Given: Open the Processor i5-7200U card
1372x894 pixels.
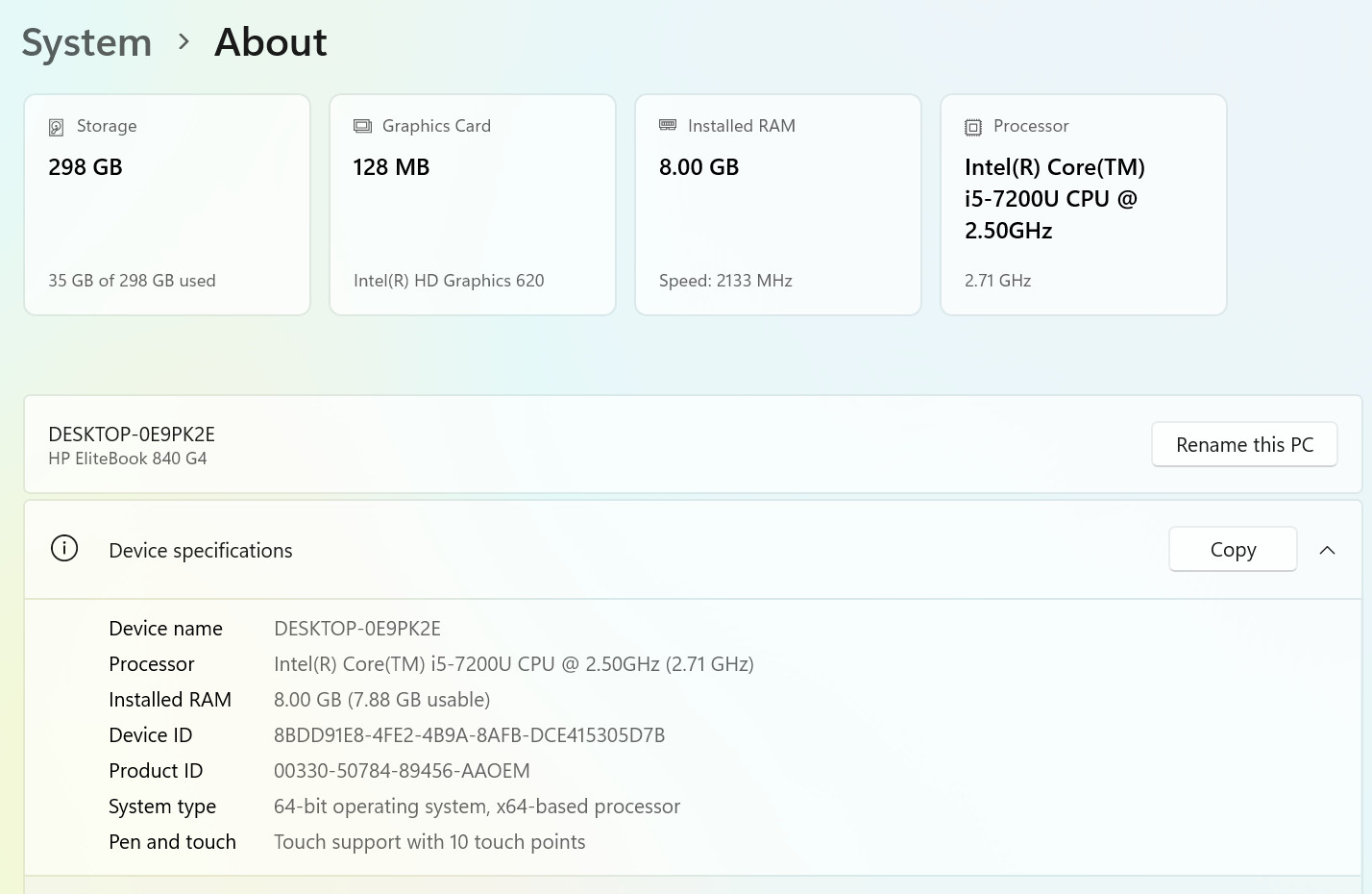Looking at the screenshot, I should [1084, 205].
